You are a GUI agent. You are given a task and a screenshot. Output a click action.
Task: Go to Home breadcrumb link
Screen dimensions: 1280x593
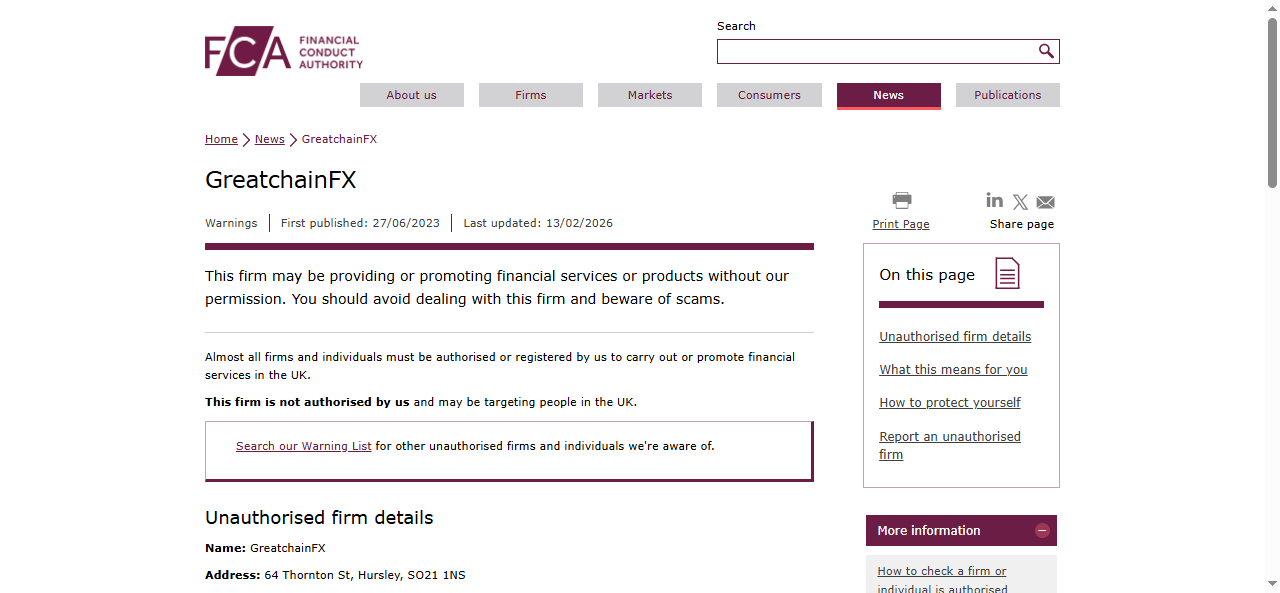[x=221, y=139]
